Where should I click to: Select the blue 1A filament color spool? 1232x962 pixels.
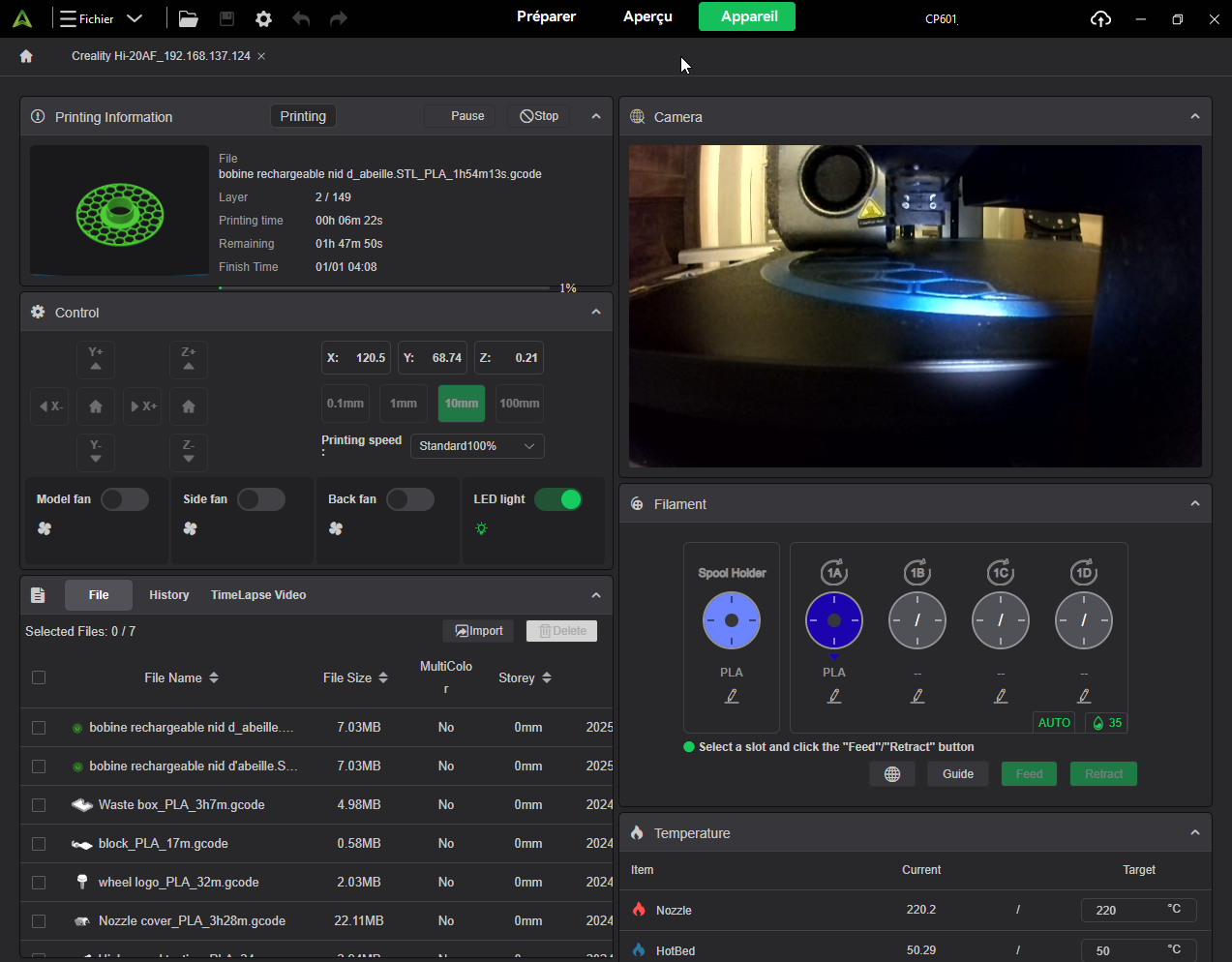click(834, 620)
